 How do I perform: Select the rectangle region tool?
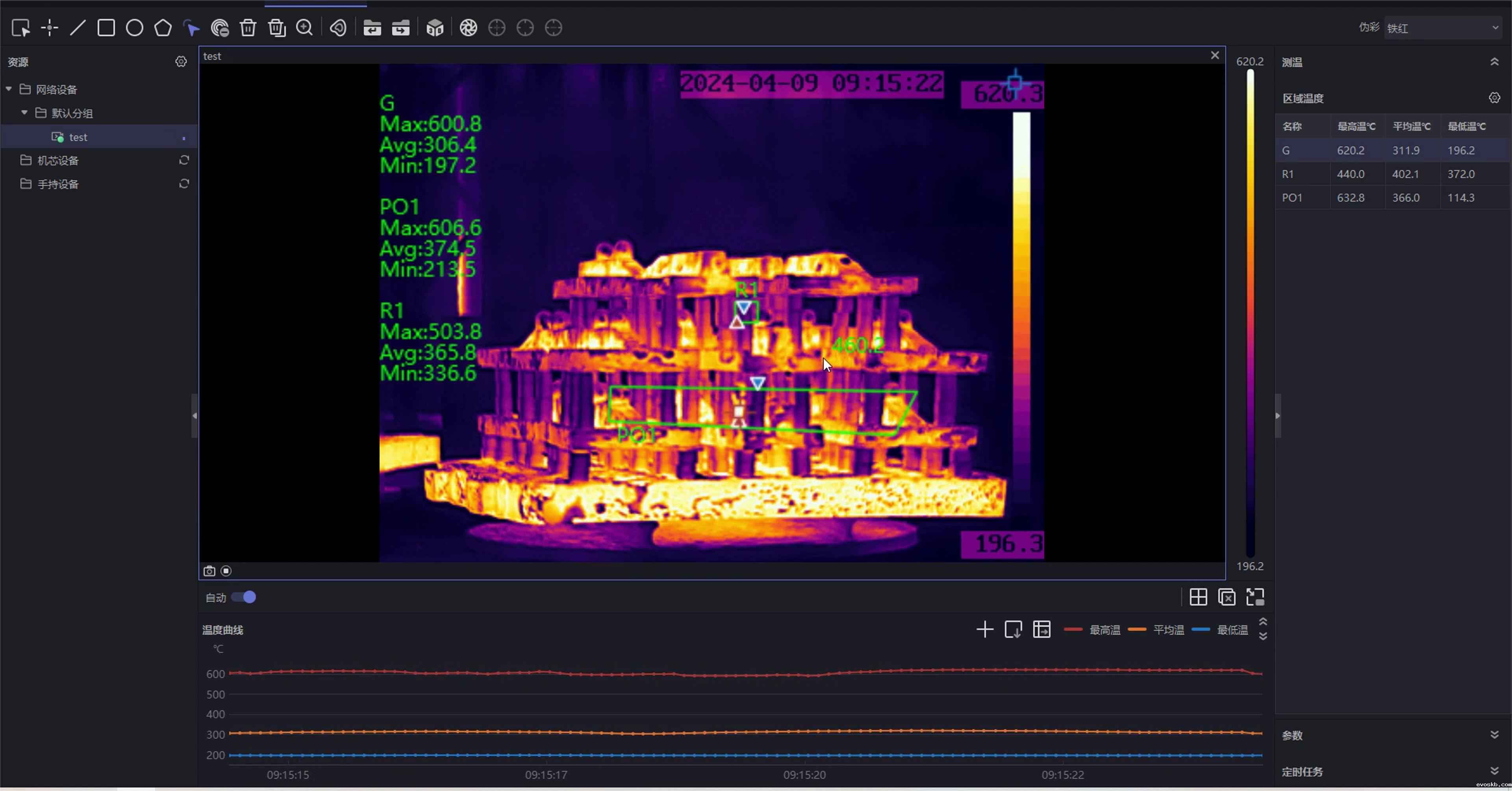pos(106,28)
